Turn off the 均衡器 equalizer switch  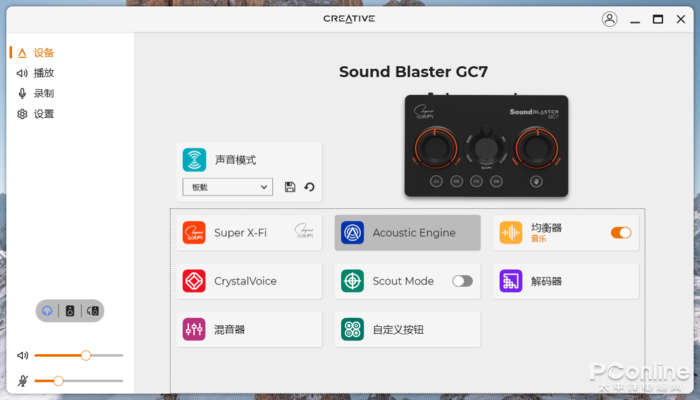pos(621,233)
